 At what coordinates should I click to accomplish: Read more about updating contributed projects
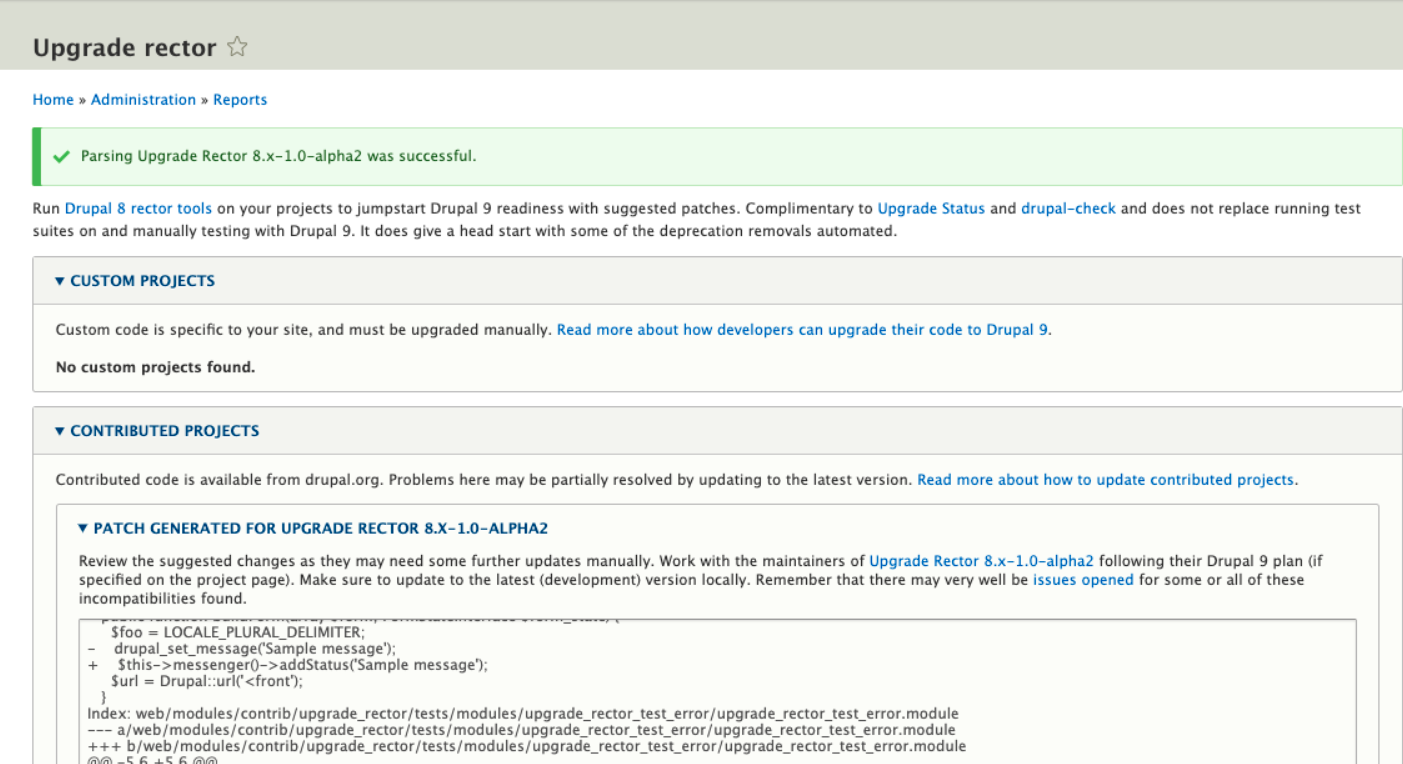click(x=1105, y=479)
